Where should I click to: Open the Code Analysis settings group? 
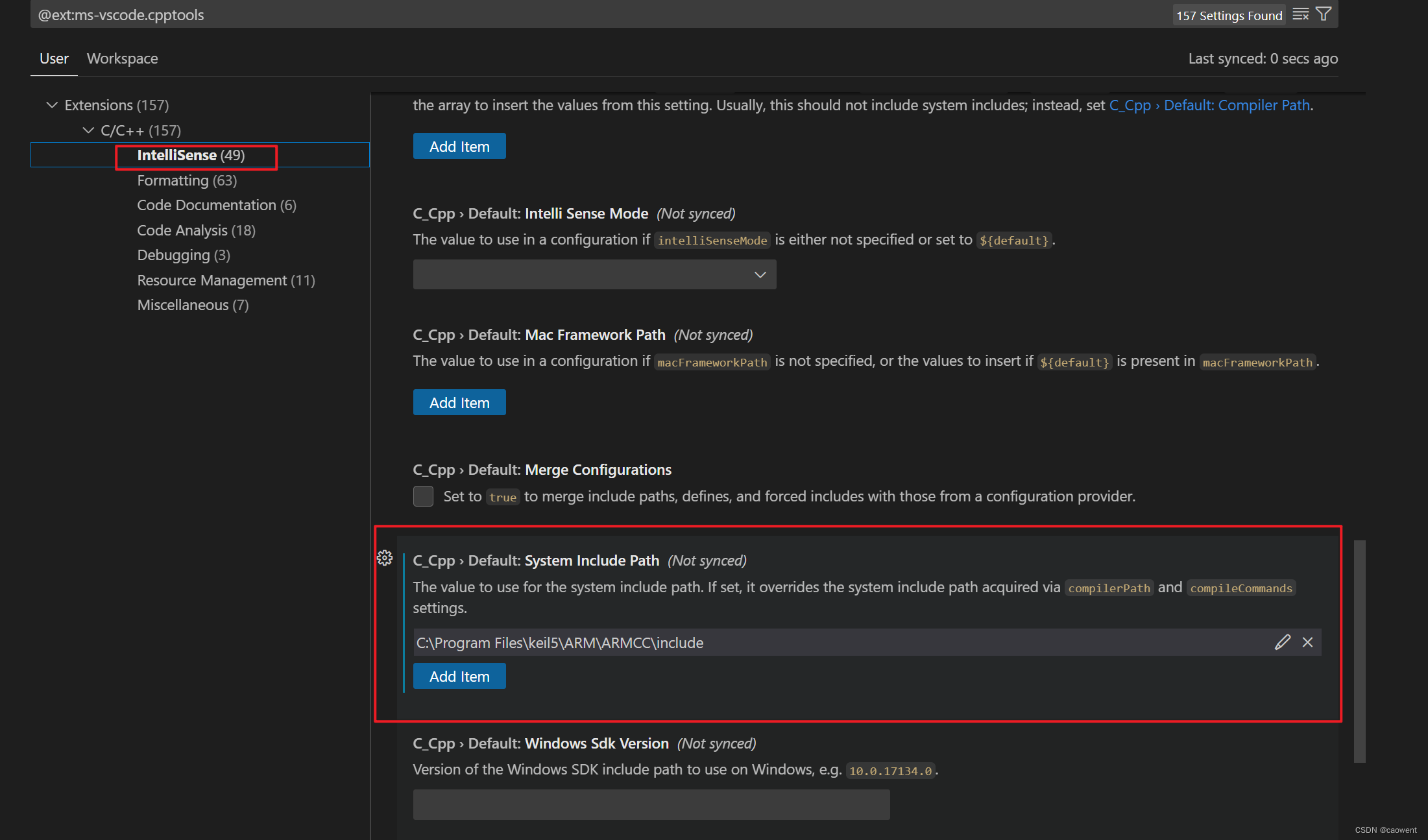click(195, 230)
